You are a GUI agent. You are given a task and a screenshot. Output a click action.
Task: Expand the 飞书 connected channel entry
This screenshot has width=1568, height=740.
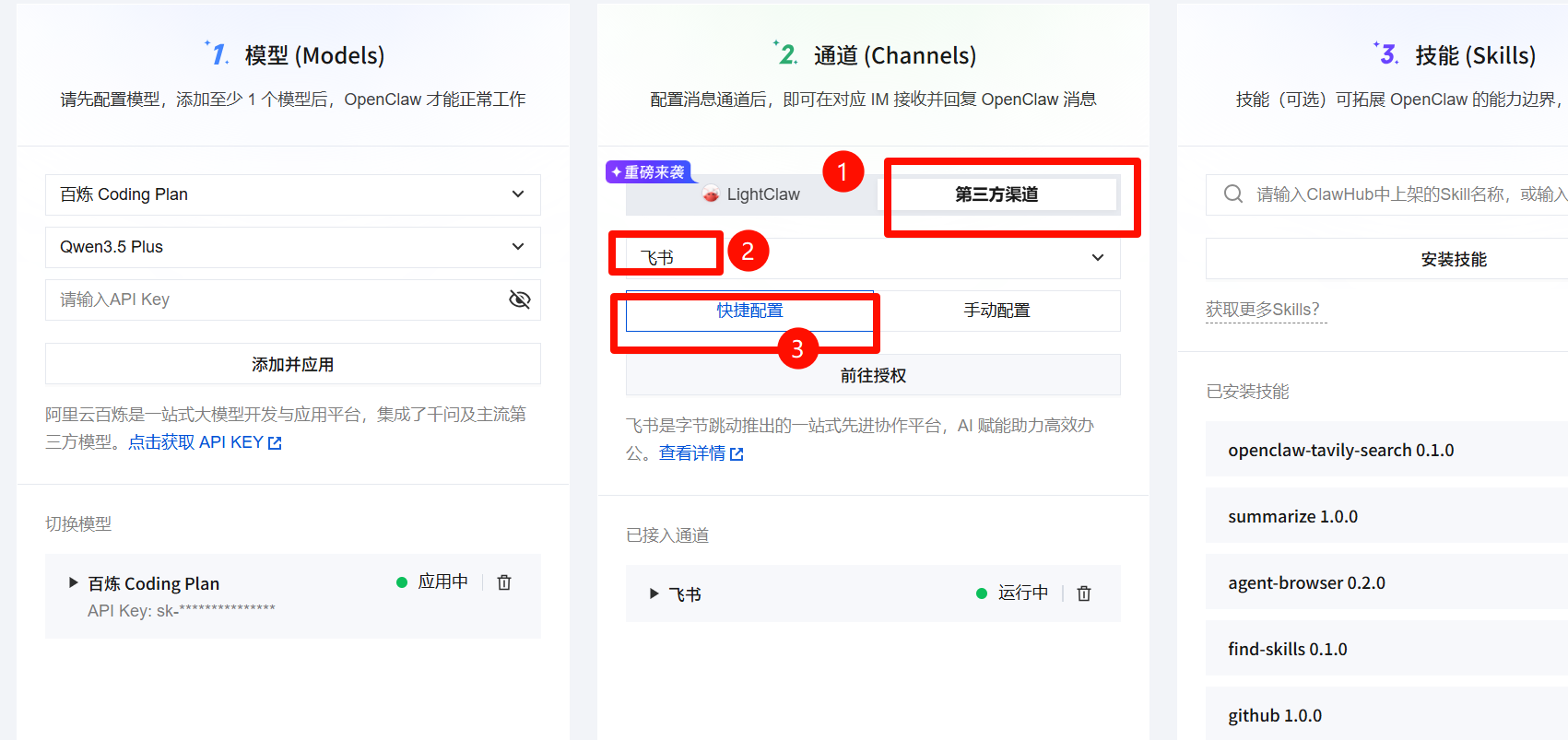click(x=654, y=593)
